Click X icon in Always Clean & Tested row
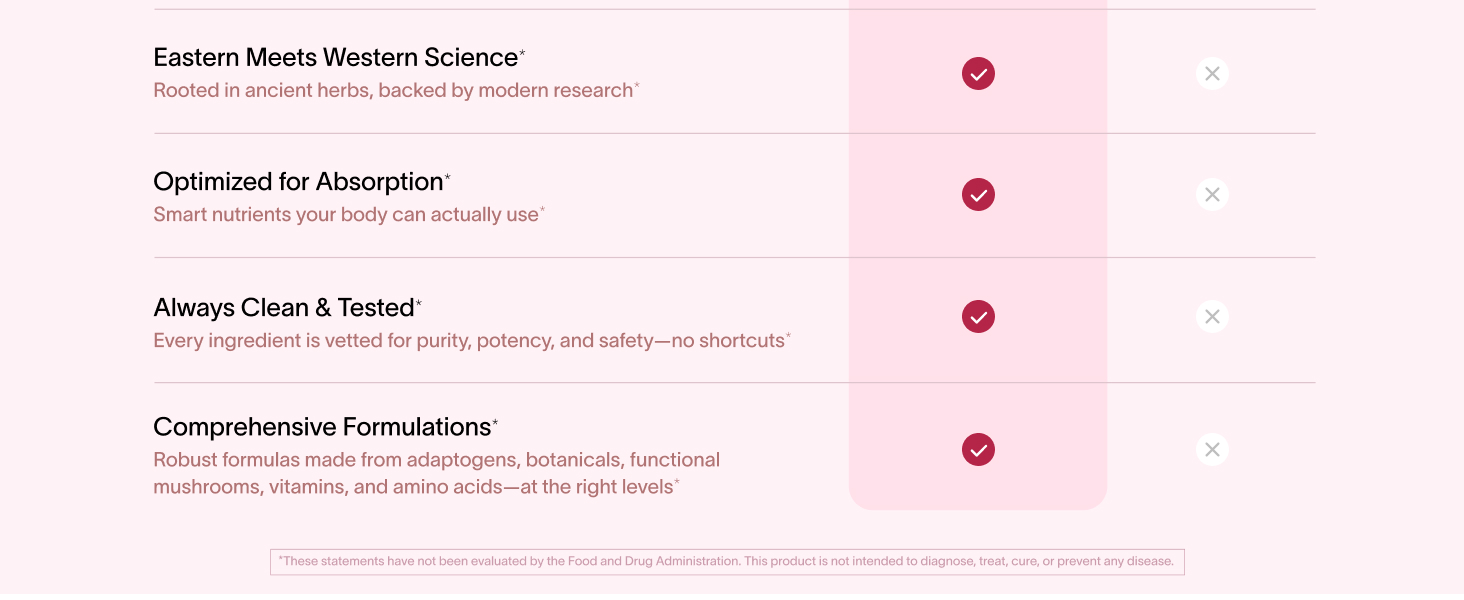1464x600 pixels. click(x=1212, y=317)
